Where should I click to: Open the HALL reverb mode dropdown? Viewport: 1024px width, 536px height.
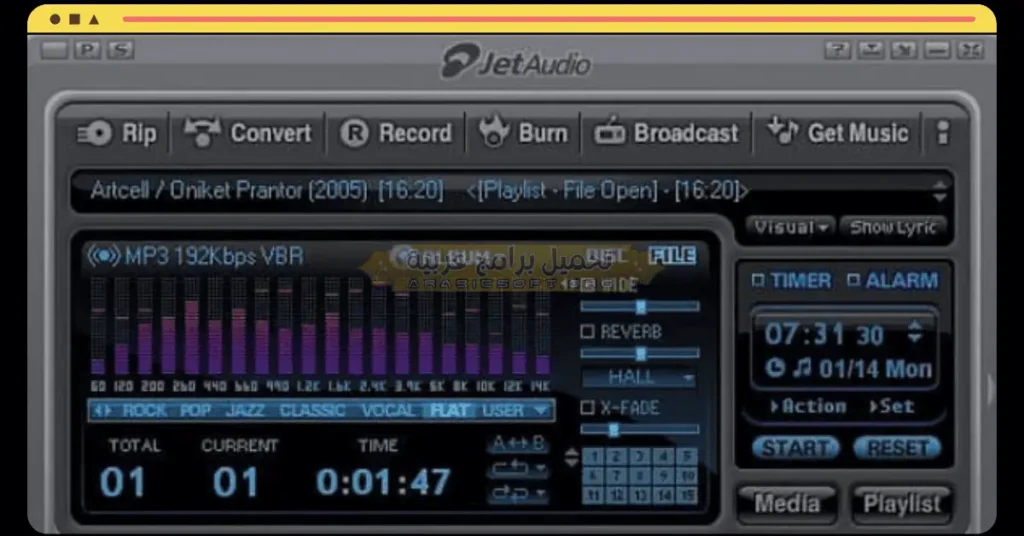[x=638, y=377]
